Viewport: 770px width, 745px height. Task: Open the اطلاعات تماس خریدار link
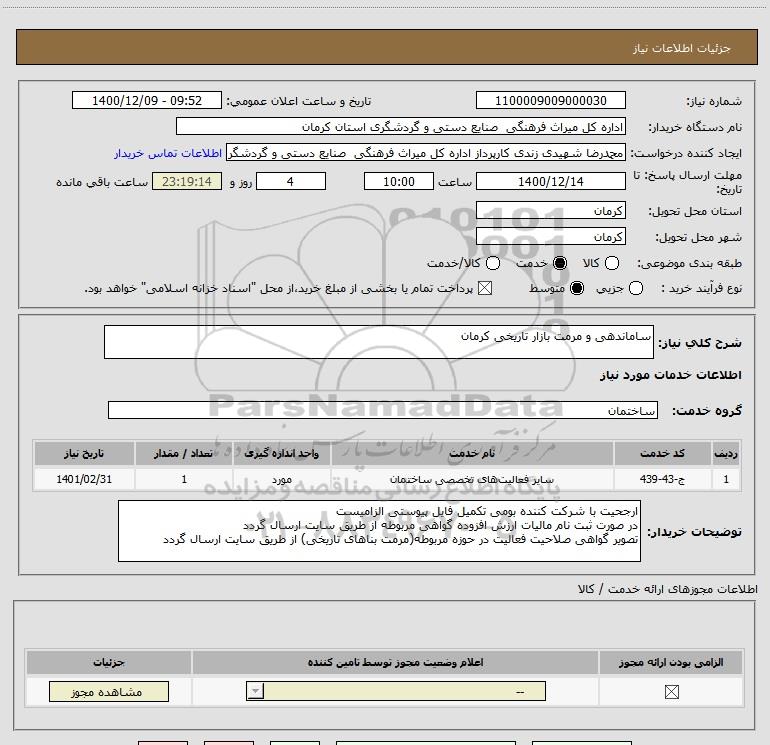tap(168, 153)
